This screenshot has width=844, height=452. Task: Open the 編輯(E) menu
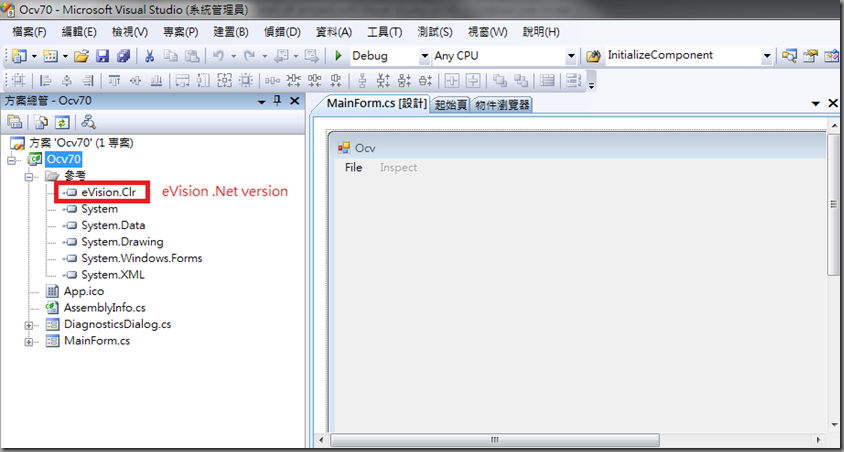(x=79, y=32)
